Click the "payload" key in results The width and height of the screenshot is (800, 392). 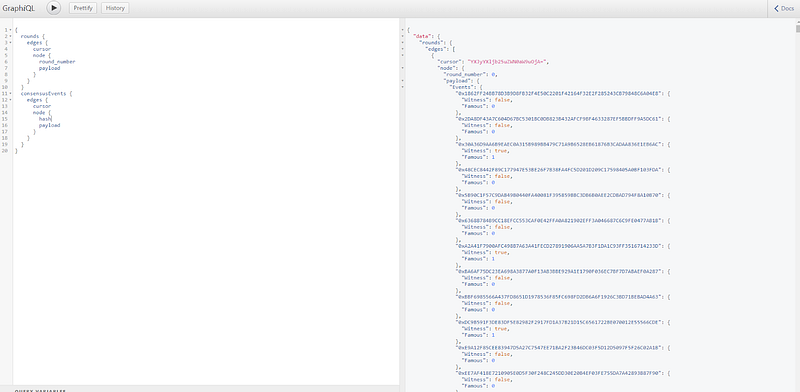coord(458,81)
